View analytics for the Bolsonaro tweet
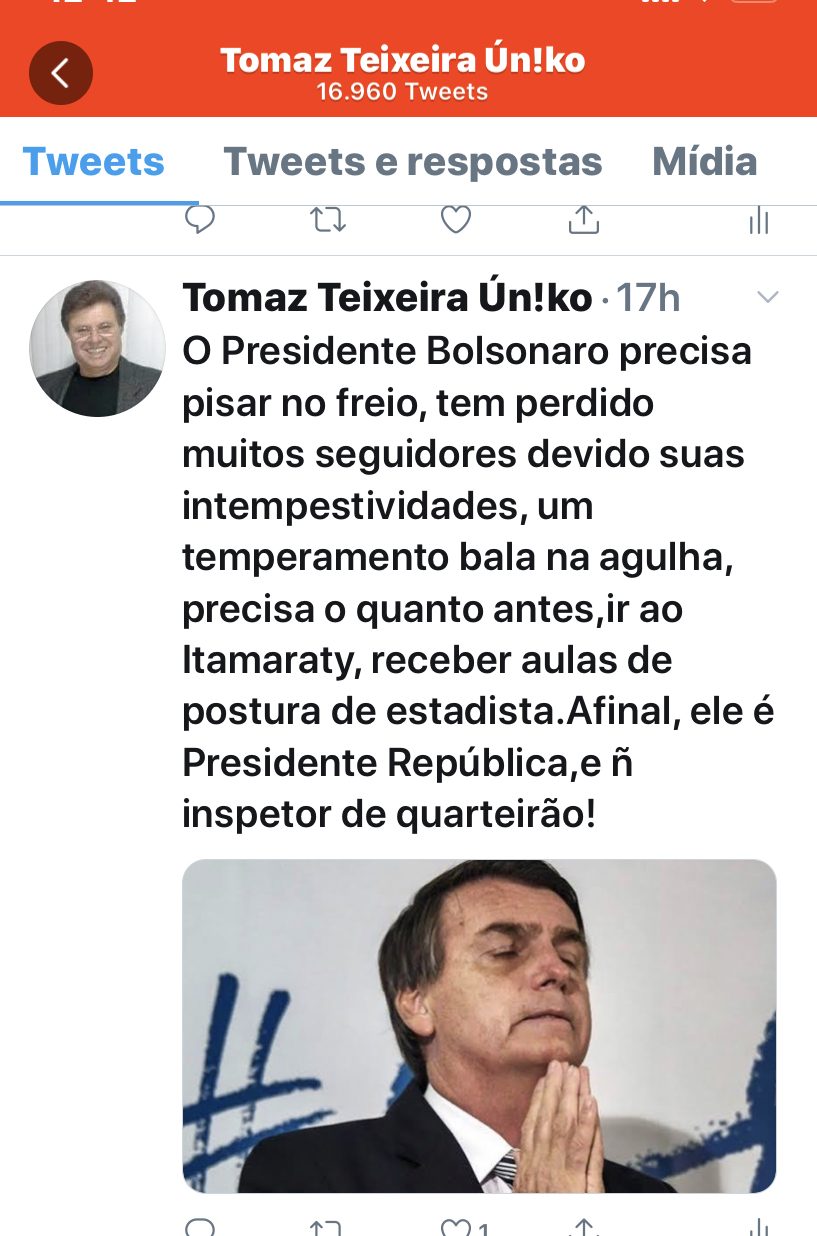The height and width of the screenshot is (1236, 817). pos(759,1227)
